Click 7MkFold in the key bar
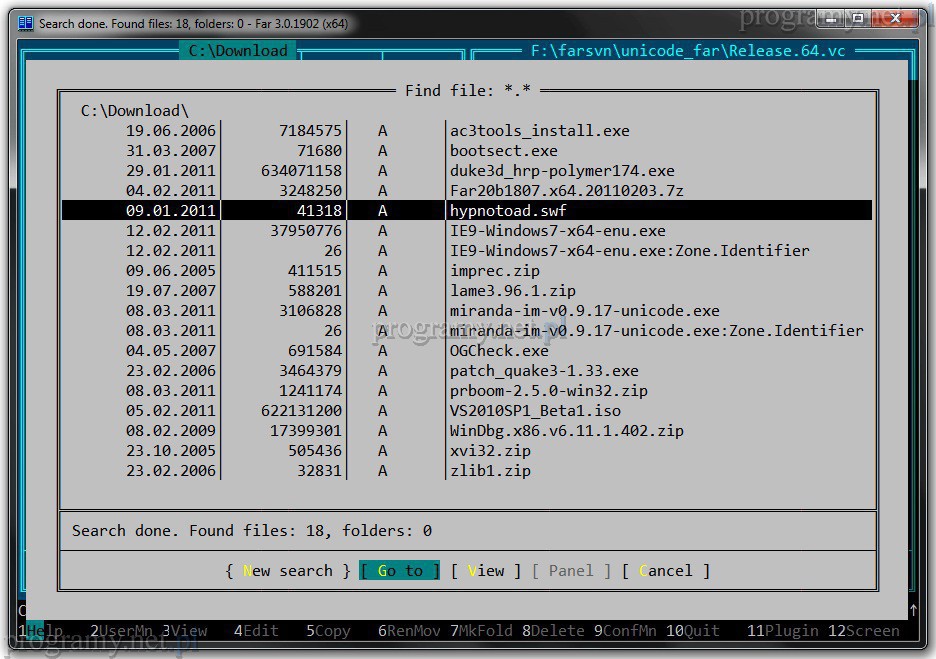This screenshot has width=936, height=659. (480, 631)
